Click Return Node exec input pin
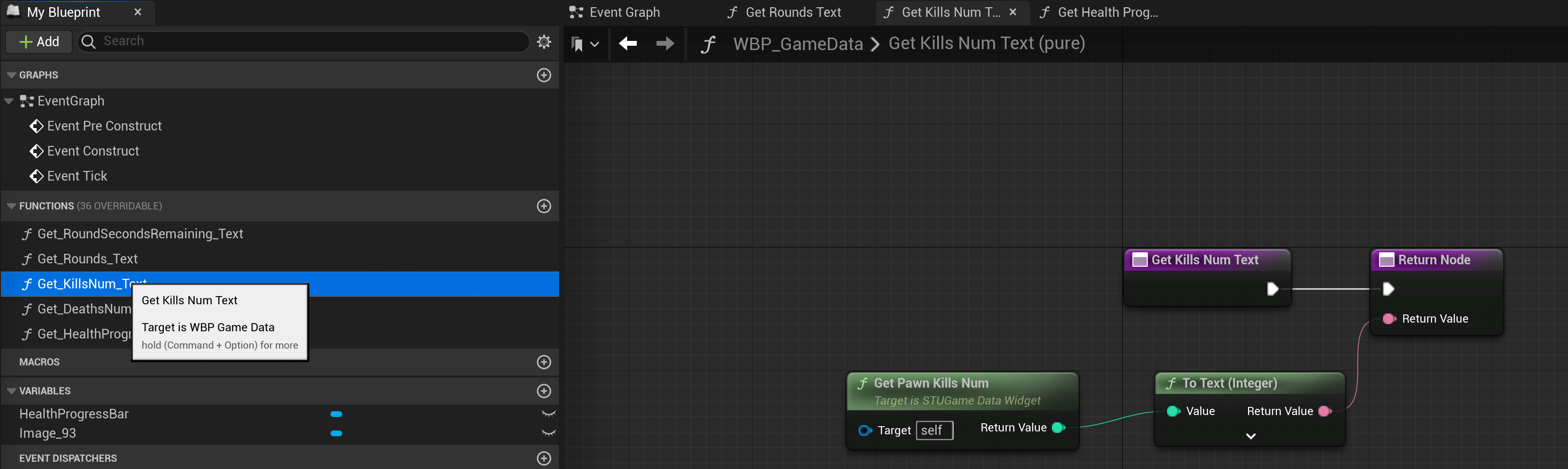 [x=1388, y=289]
